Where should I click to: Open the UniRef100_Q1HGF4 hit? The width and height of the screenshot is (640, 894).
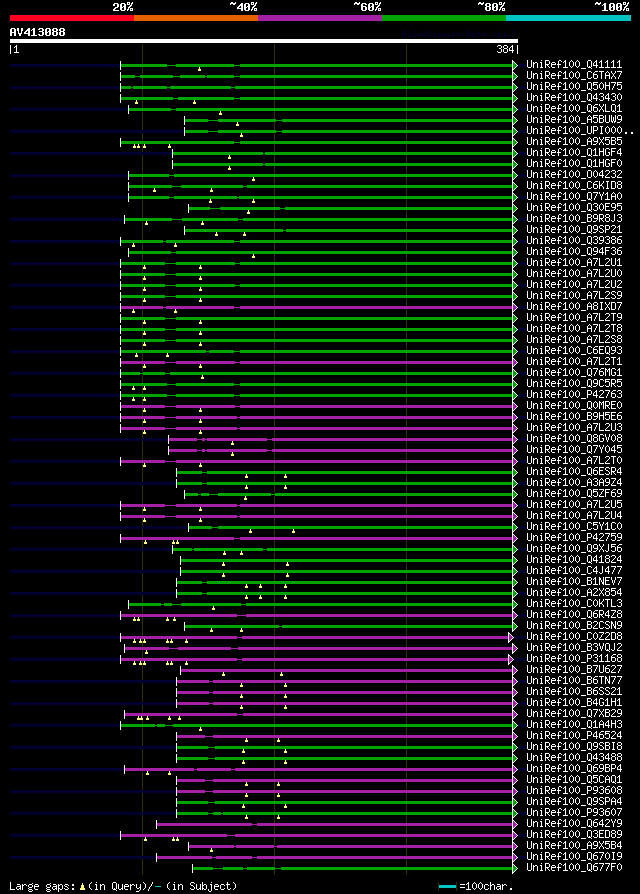pyautogui.click(x=574, y=153)
